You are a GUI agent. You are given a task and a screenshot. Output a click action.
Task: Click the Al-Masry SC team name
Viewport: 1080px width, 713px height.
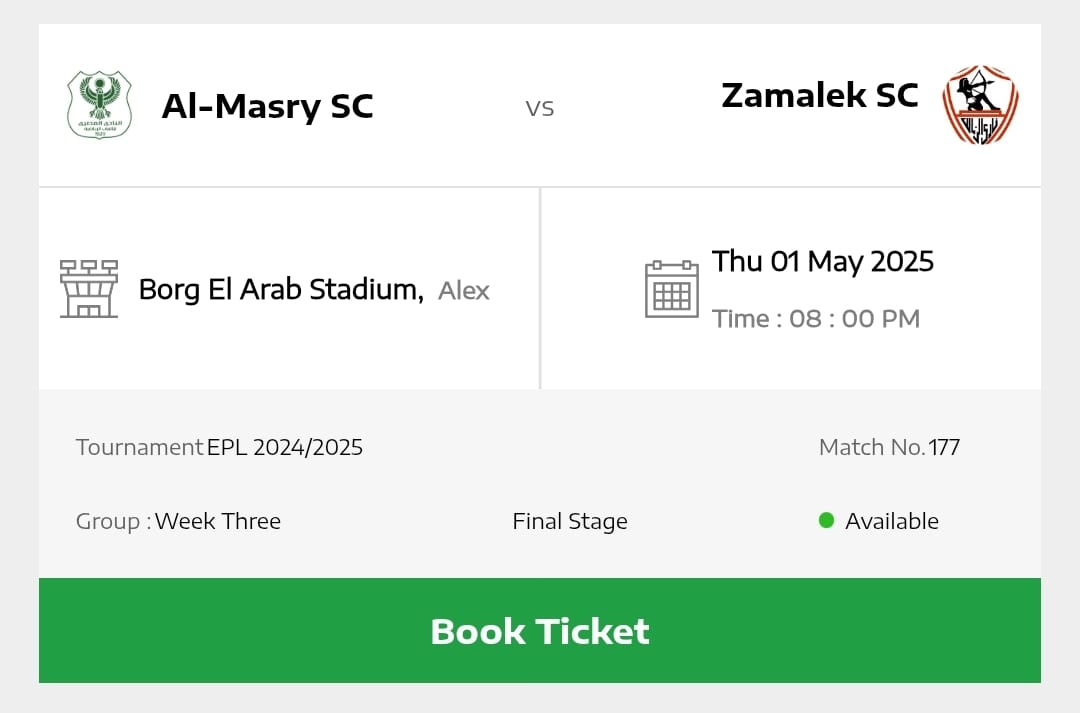coord(267,106)
